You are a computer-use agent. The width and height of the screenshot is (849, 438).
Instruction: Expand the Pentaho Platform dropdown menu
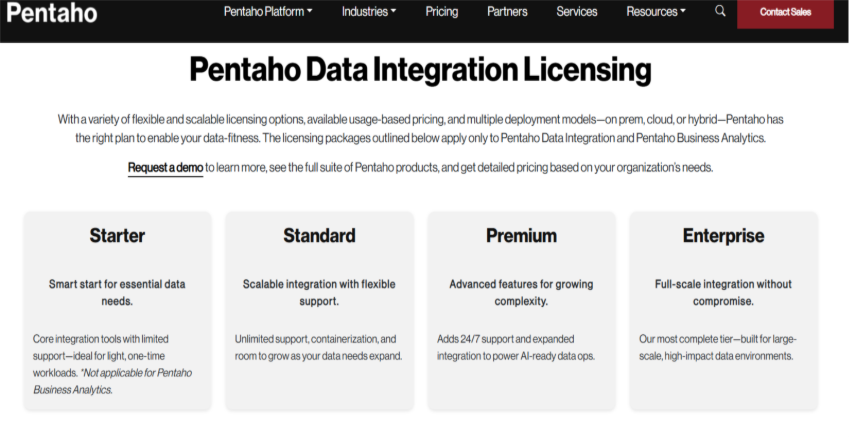click(x=268, y=11)
